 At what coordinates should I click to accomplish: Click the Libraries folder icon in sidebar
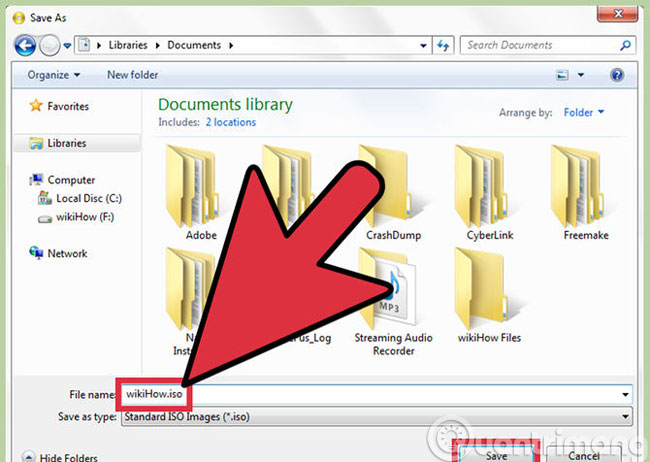pyautogui.click(x=36, y=143)
